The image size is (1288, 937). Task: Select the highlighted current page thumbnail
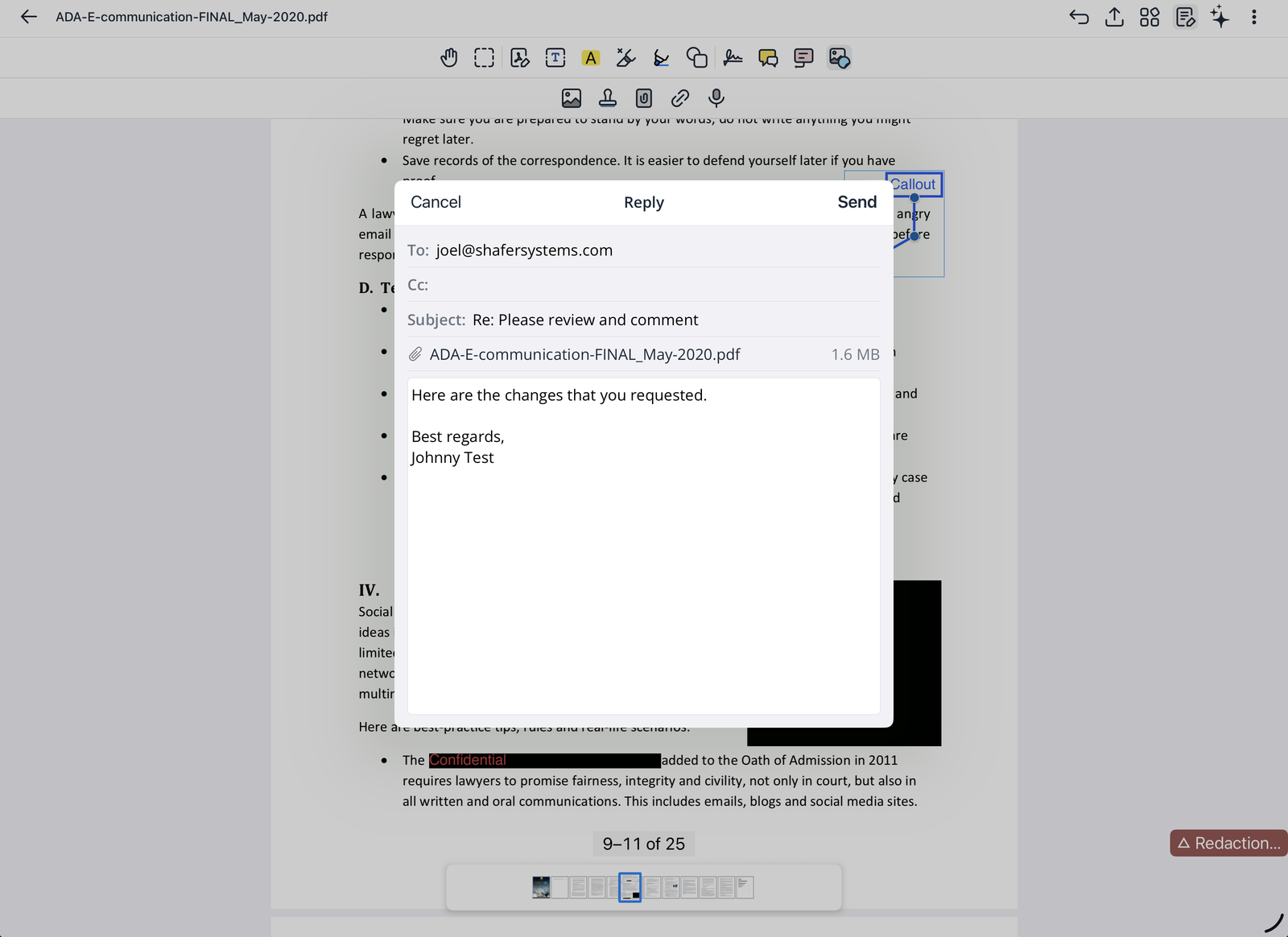630,887
